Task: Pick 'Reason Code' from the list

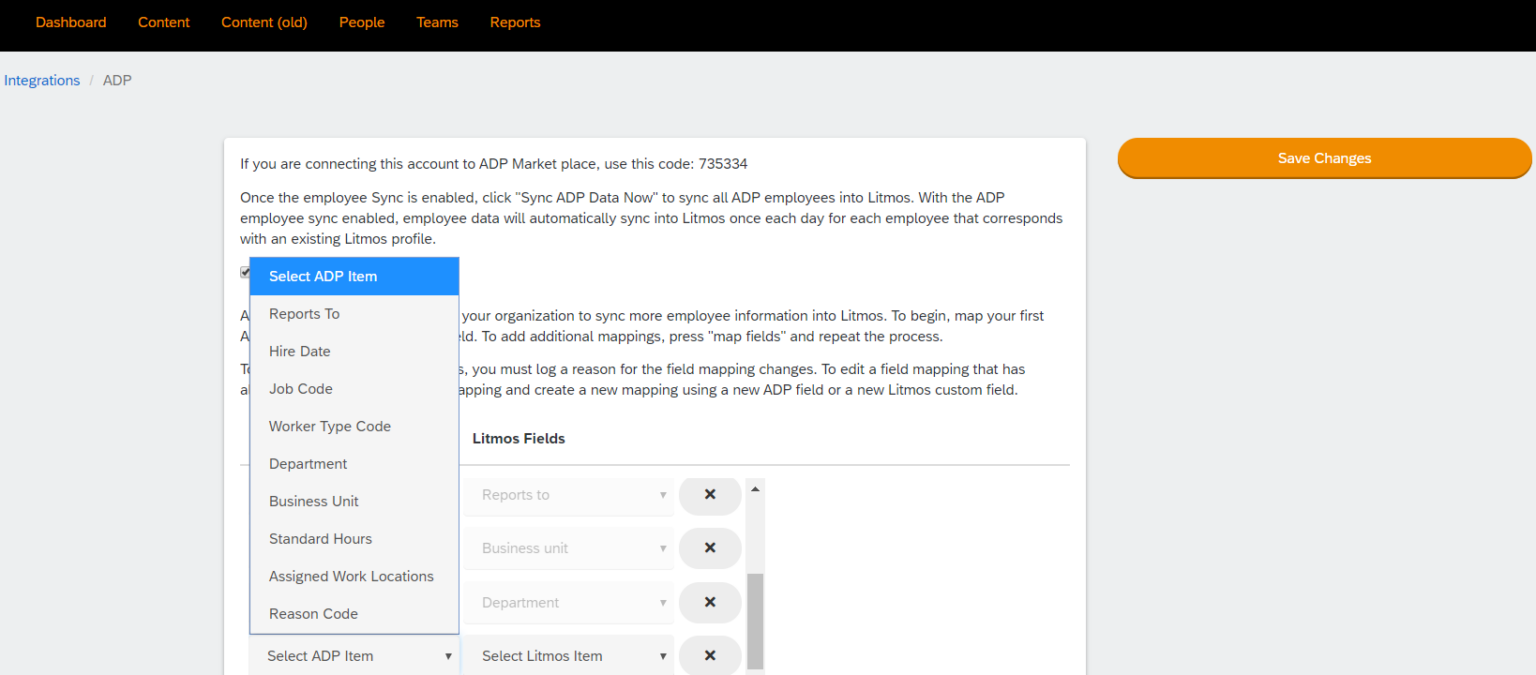Action: [354, 614]
